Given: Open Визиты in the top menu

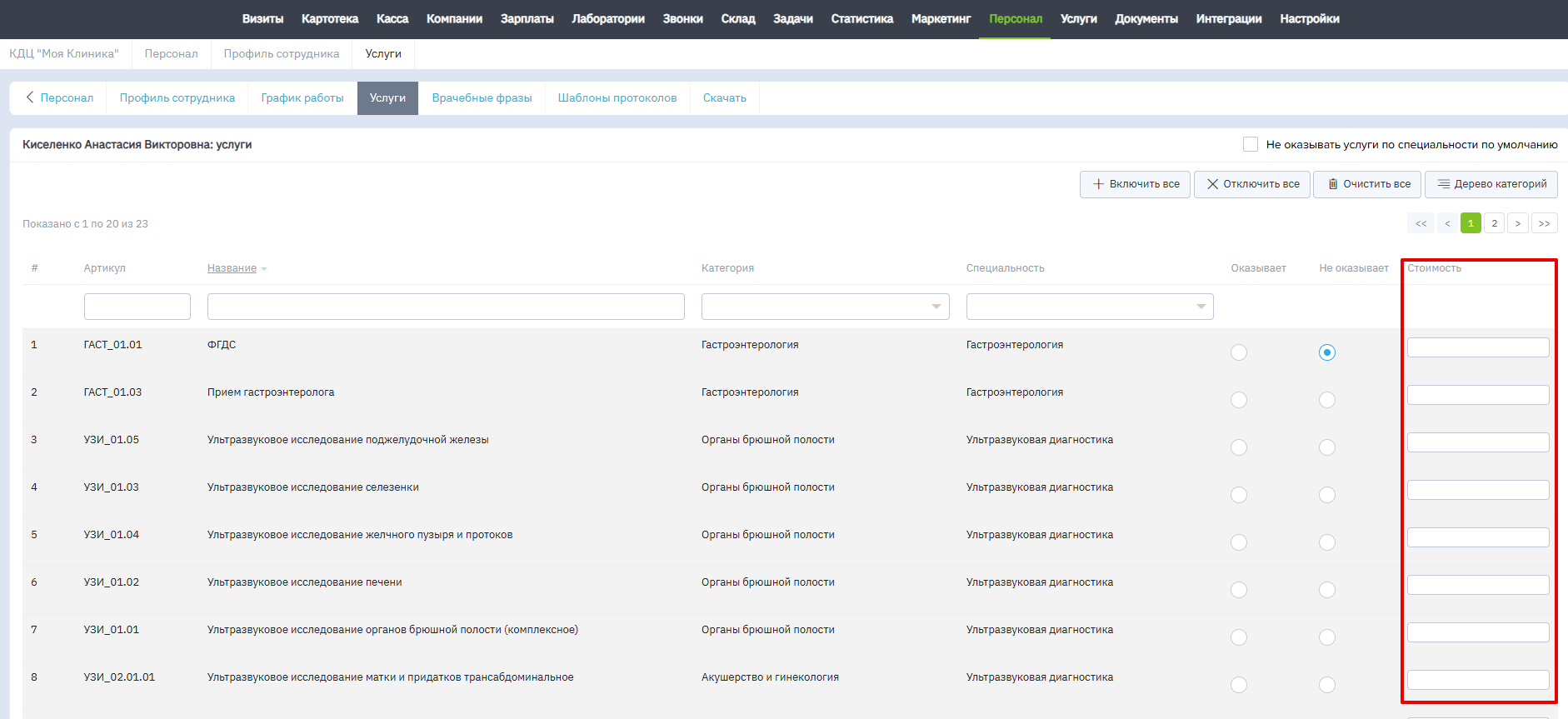Looking at the screenshot, I should pos(262,19).
